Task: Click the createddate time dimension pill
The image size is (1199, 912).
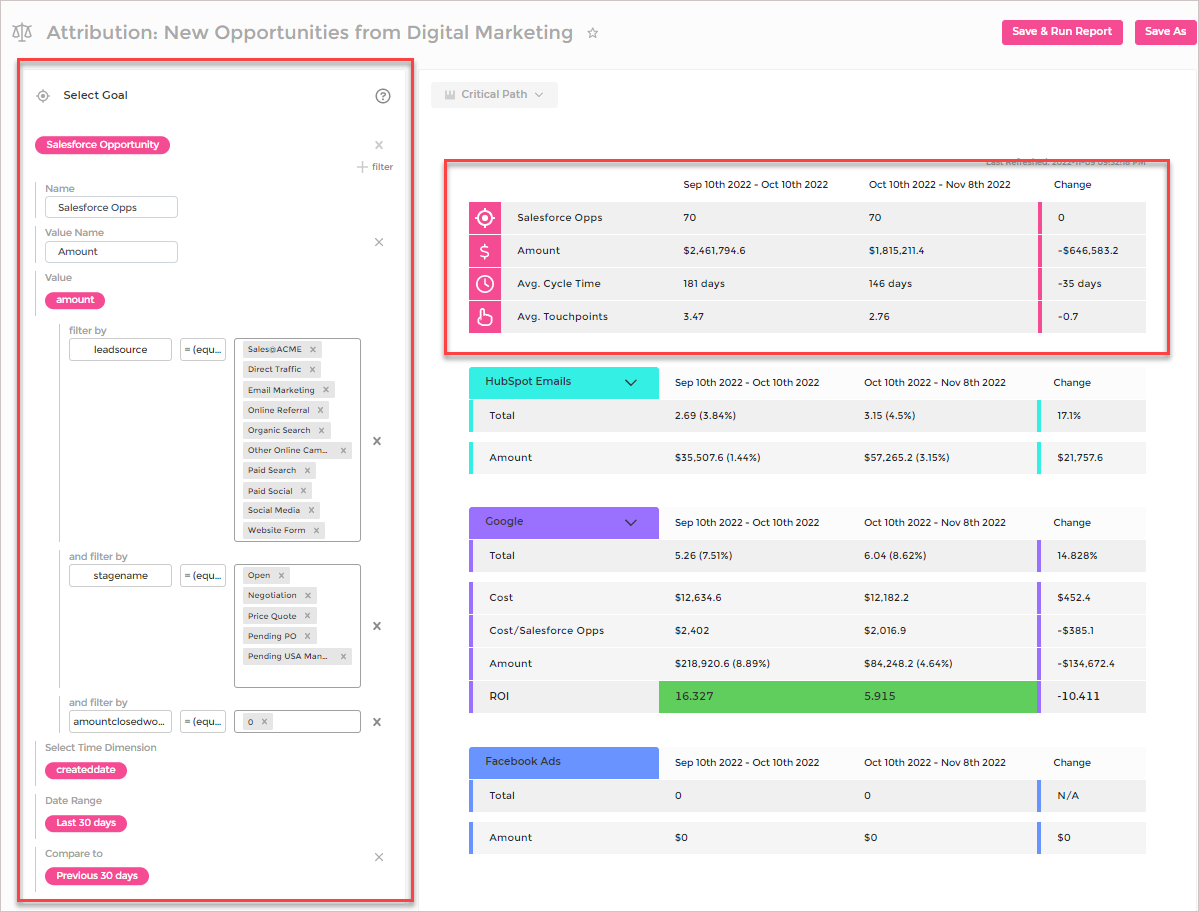Action: [x=86, y=770]
